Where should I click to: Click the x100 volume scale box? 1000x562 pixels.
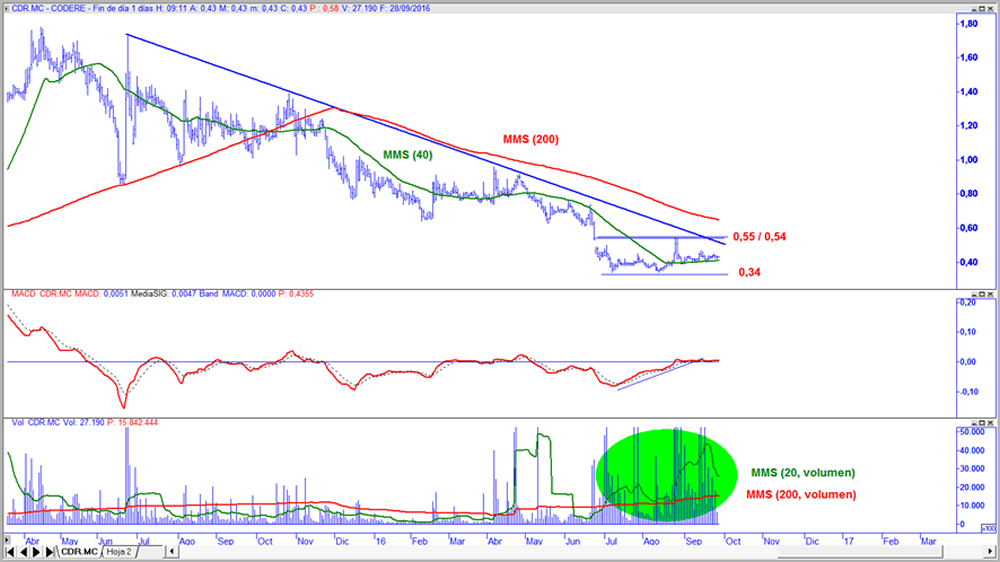click(987, 529)
